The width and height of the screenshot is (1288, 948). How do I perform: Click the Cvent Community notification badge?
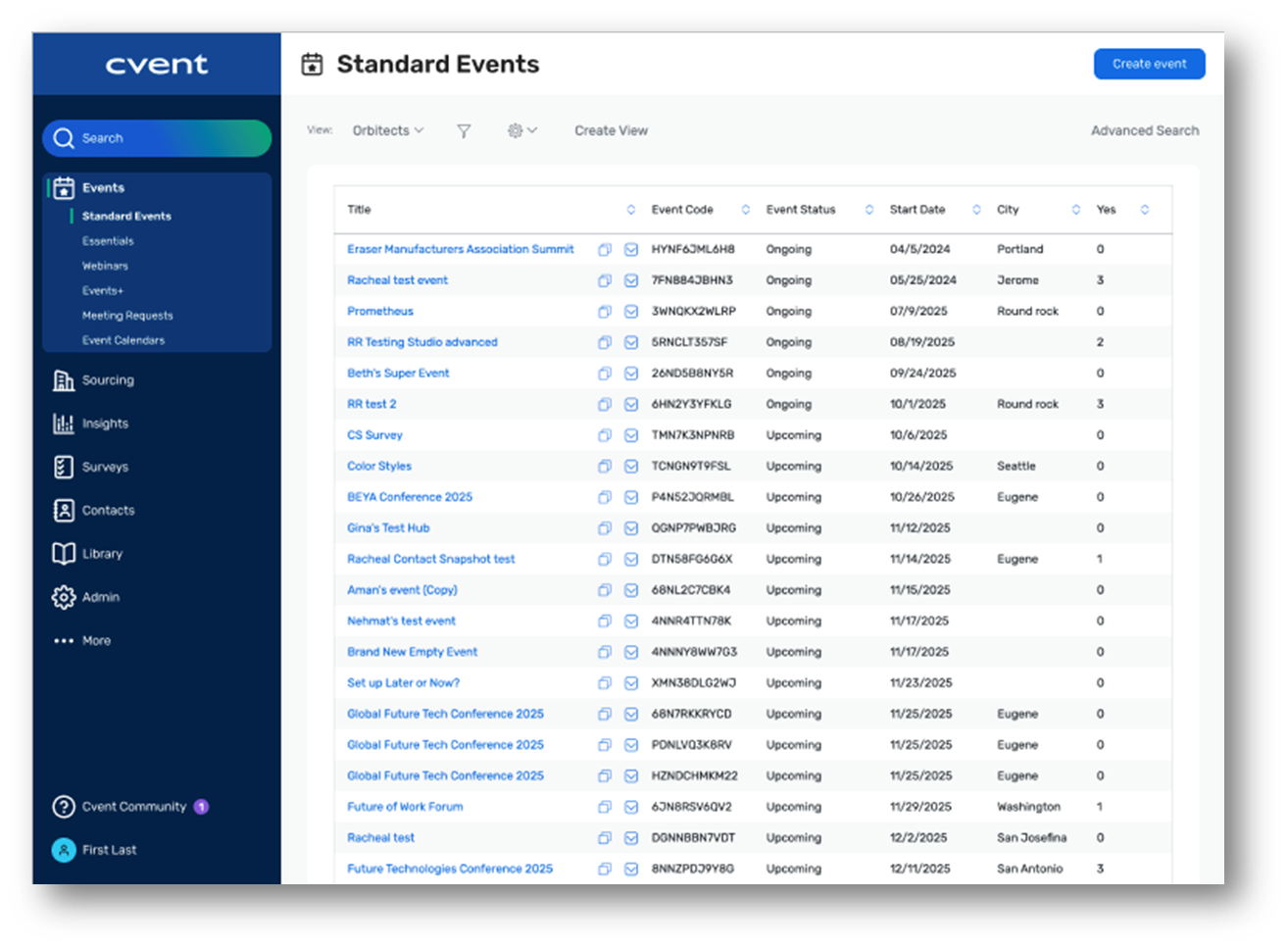click(x=201, y=807)
